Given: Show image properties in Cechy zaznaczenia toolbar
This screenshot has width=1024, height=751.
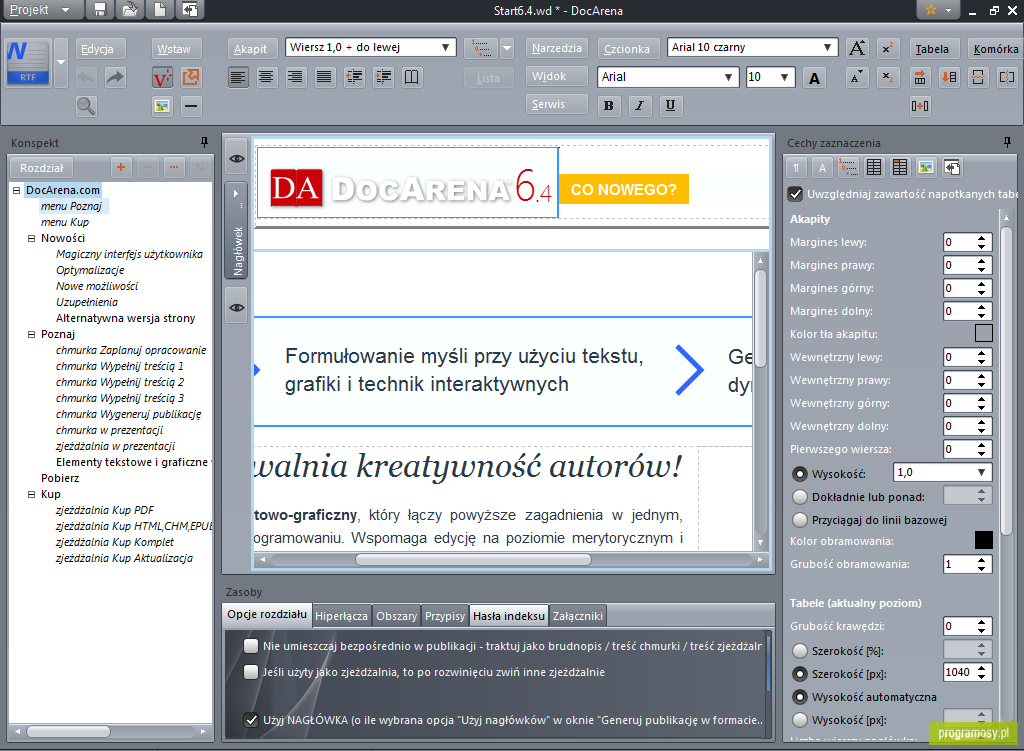Looking at the screenshot, I should [926, 168].
